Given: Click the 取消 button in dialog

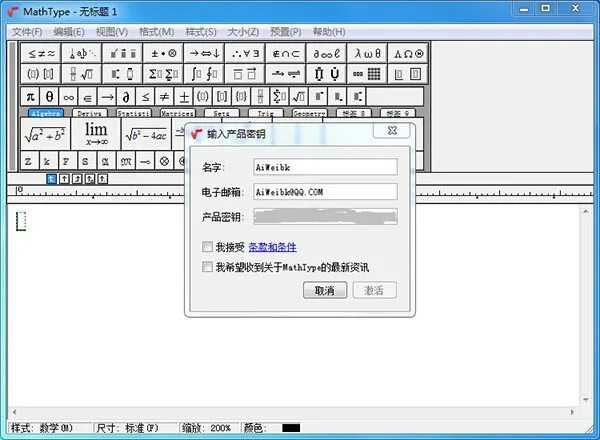Looking at the screenshot, I should (325, 290).
